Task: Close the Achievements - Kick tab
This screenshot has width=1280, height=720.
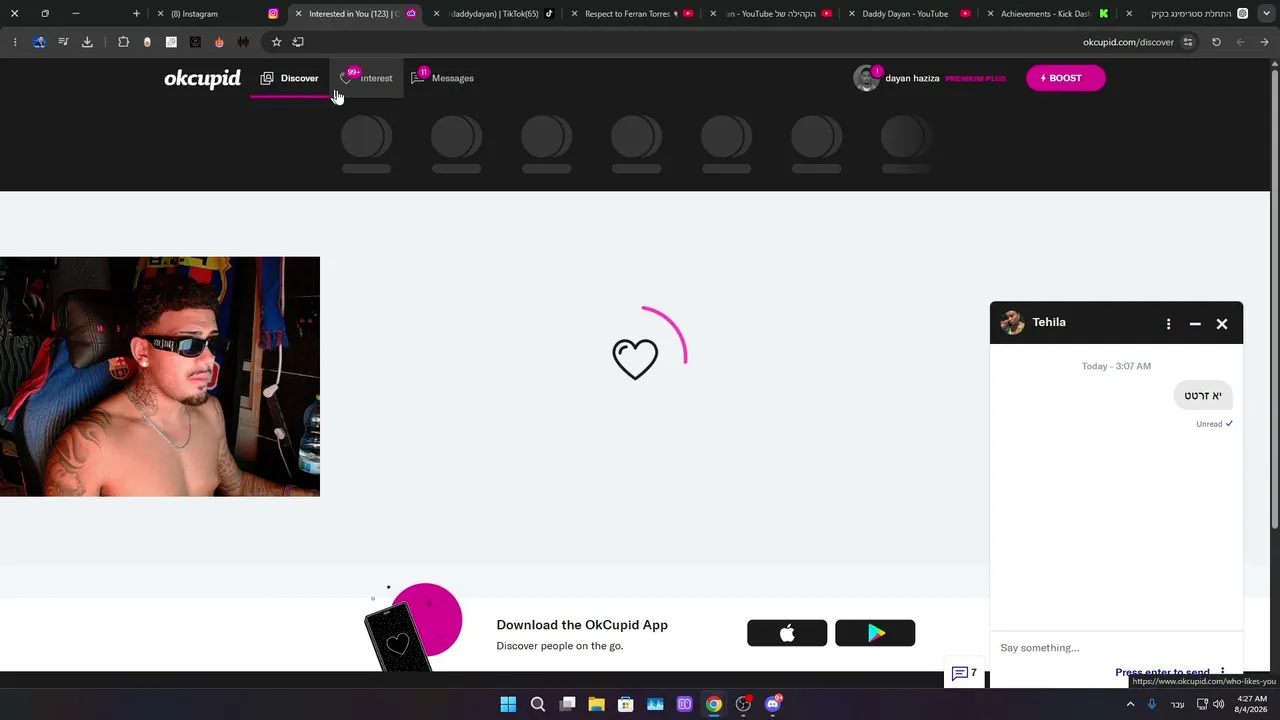Action: coord(990,14)
